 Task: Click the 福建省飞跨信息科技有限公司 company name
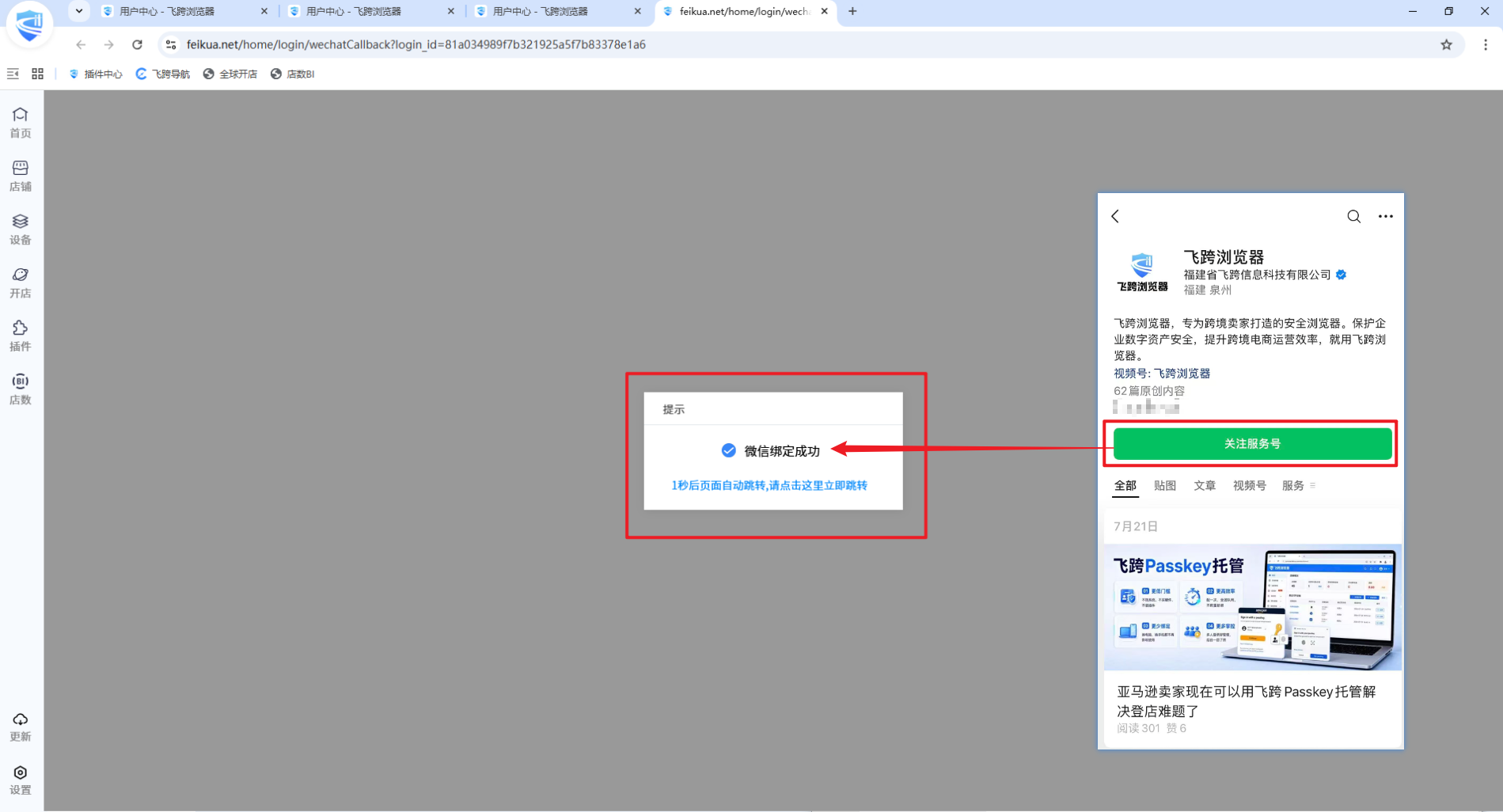[x=1257, y=275]
